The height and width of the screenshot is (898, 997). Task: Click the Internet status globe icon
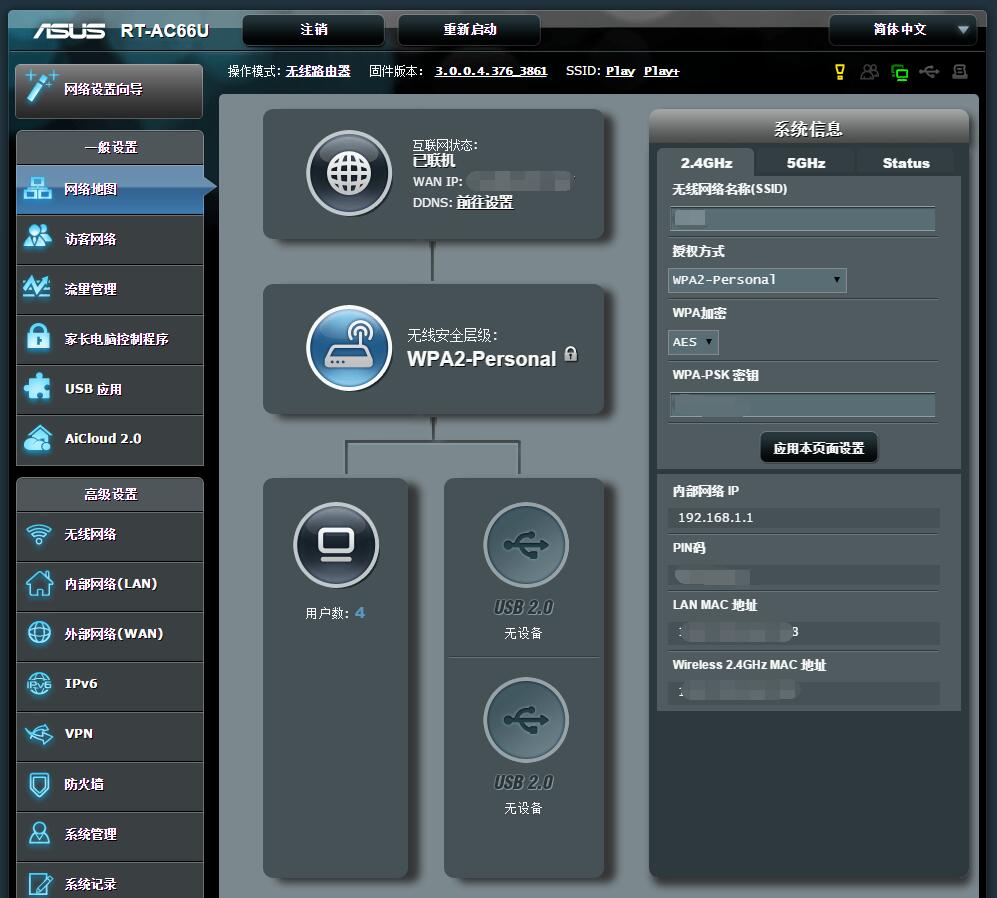click(x=348, y=173)
